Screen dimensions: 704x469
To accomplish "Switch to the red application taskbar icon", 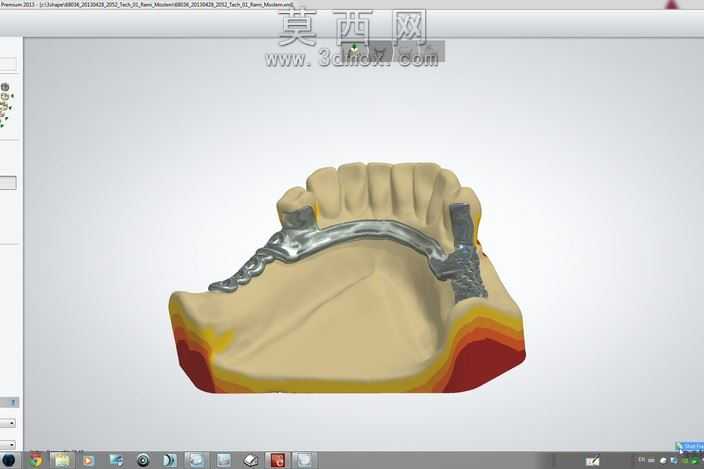I will click(x=277, y=460).
